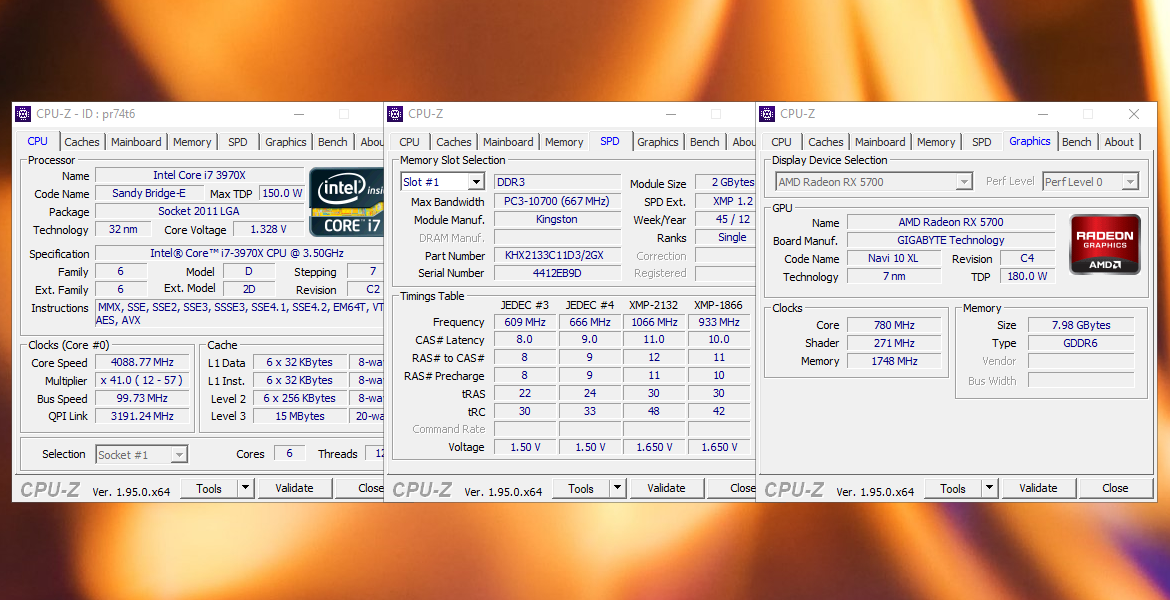Switch to Caches tab in pr74t6 window
This screenshot has width=1170, height=600.
[82, 142]
